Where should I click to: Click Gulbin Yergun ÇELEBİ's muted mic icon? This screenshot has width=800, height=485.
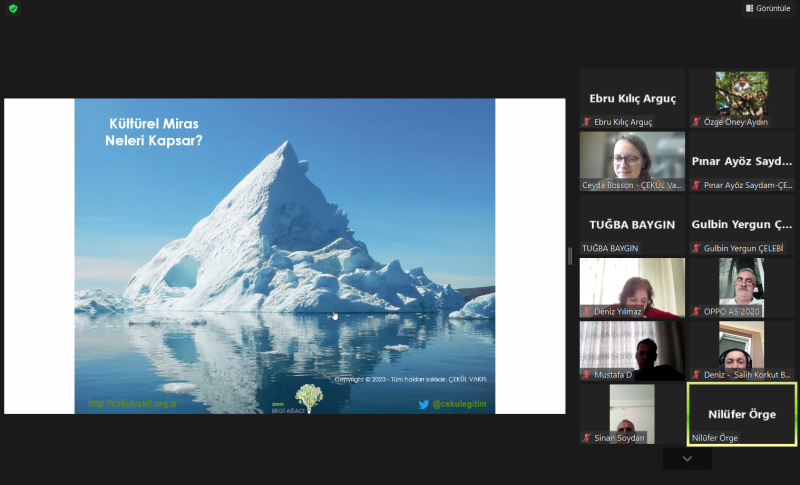click(x=696, y=248)
